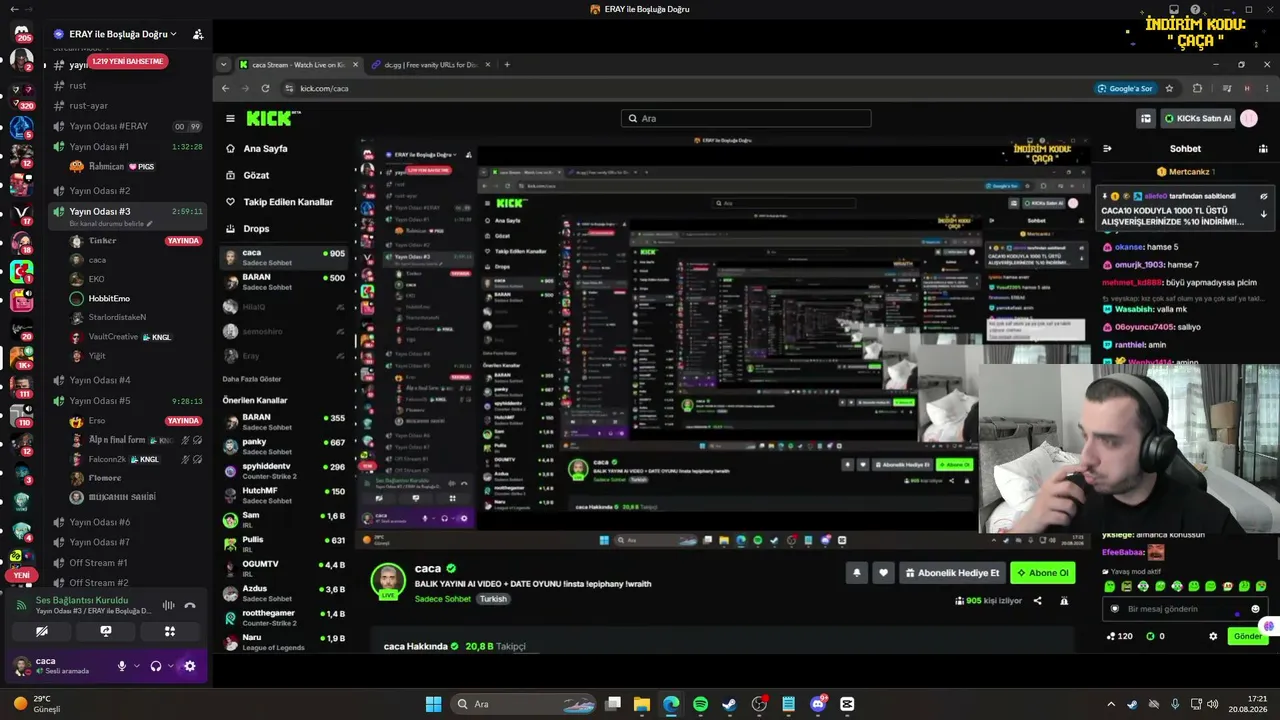Open Steam from the taskbar

coord(729,704)
